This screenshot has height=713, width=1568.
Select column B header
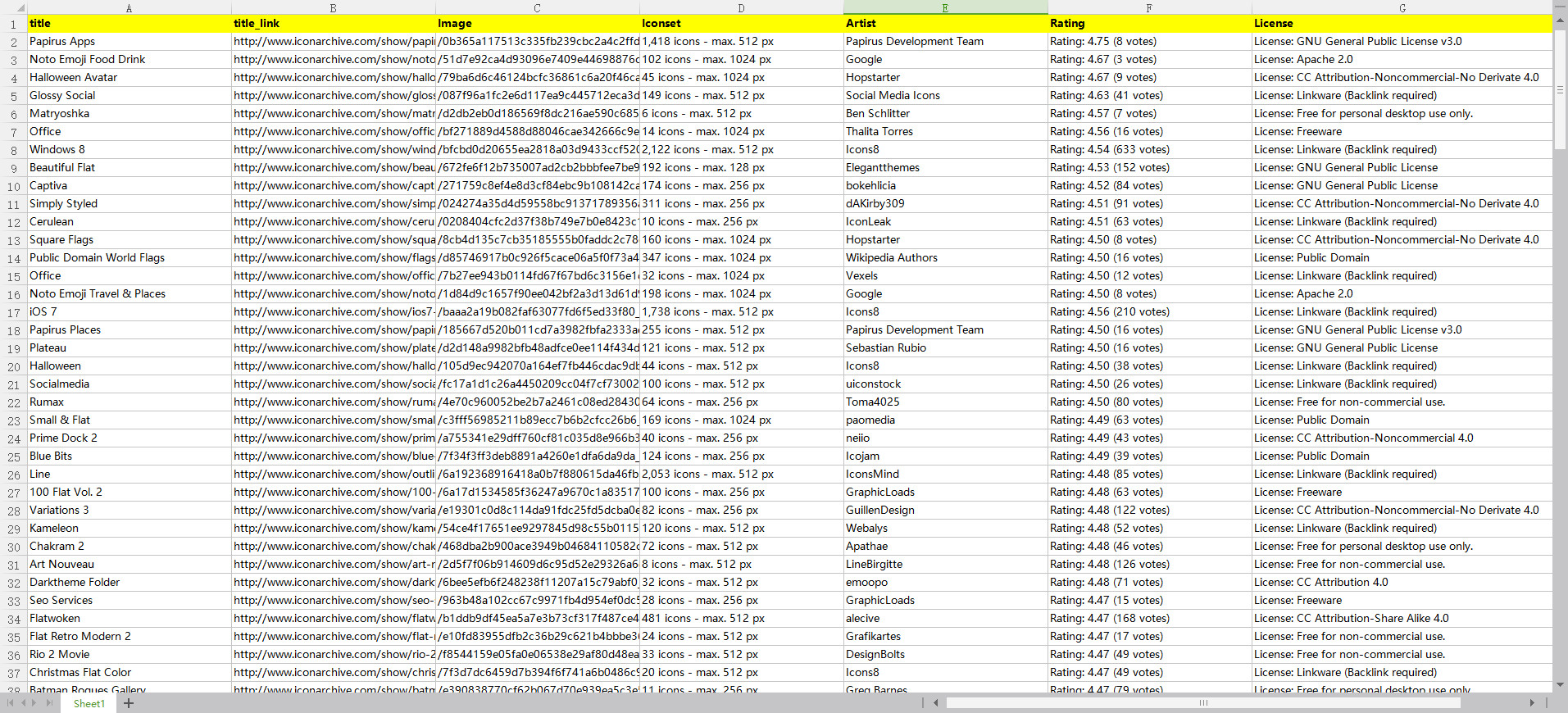pyautogui.click(x=333, y=7)
